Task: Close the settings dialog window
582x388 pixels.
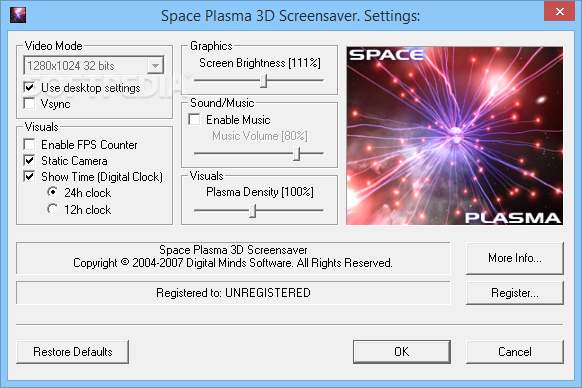Action: [x=559, y=12]
